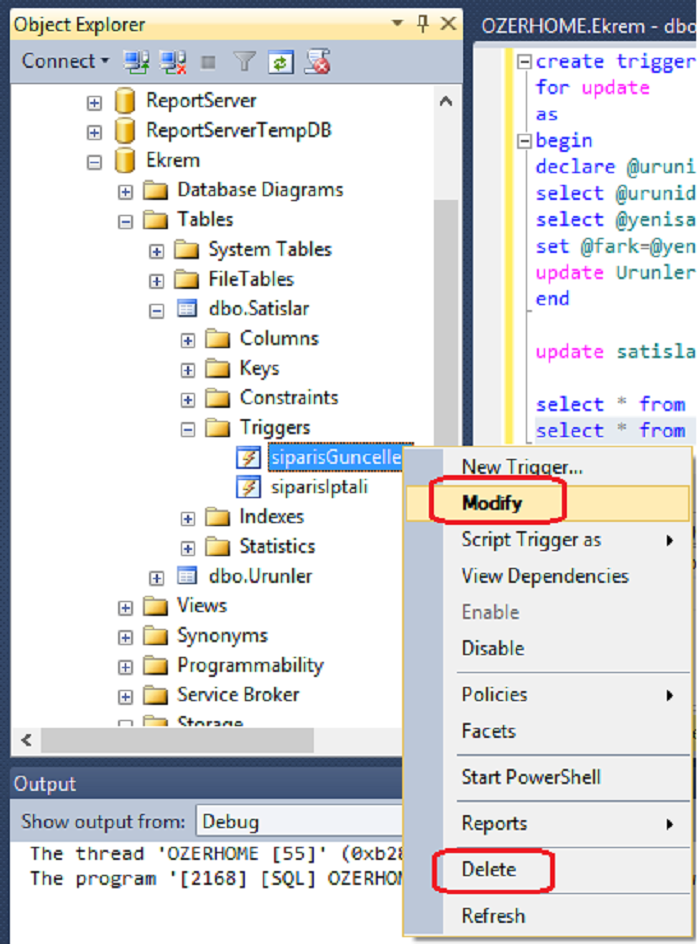Click the Disconnect server icon
The image size is (698, 944).
173,62
